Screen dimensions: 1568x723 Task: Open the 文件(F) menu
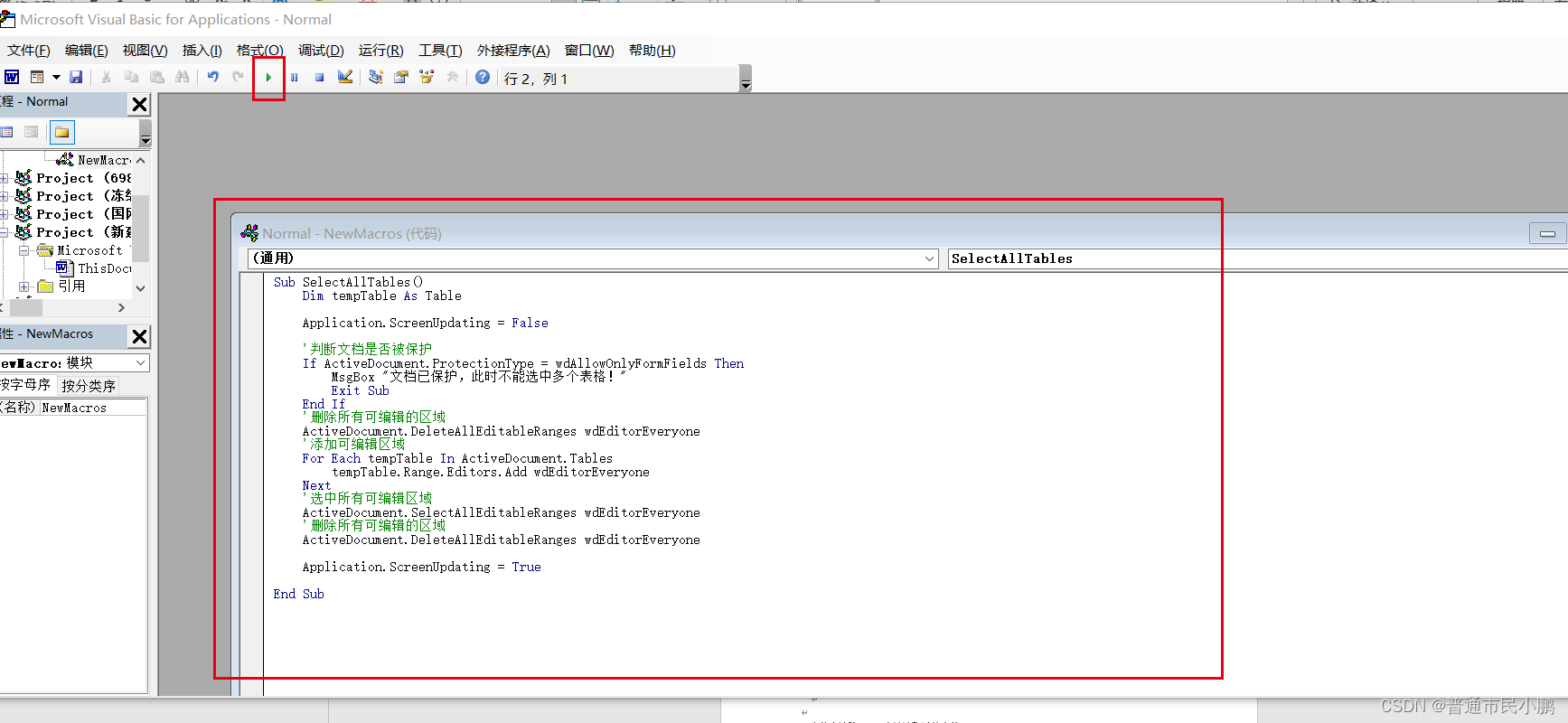click(29, 51)
